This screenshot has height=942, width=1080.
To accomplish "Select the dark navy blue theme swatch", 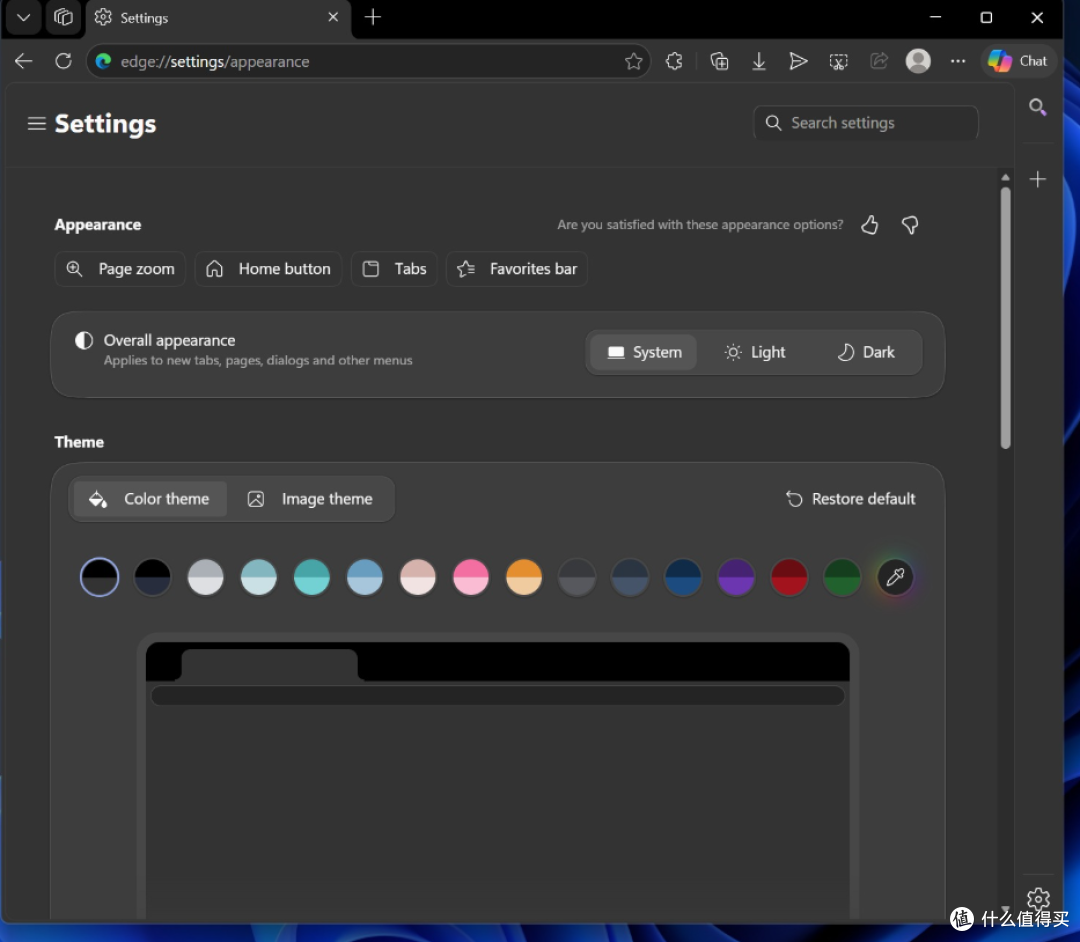I will (683, 577).
